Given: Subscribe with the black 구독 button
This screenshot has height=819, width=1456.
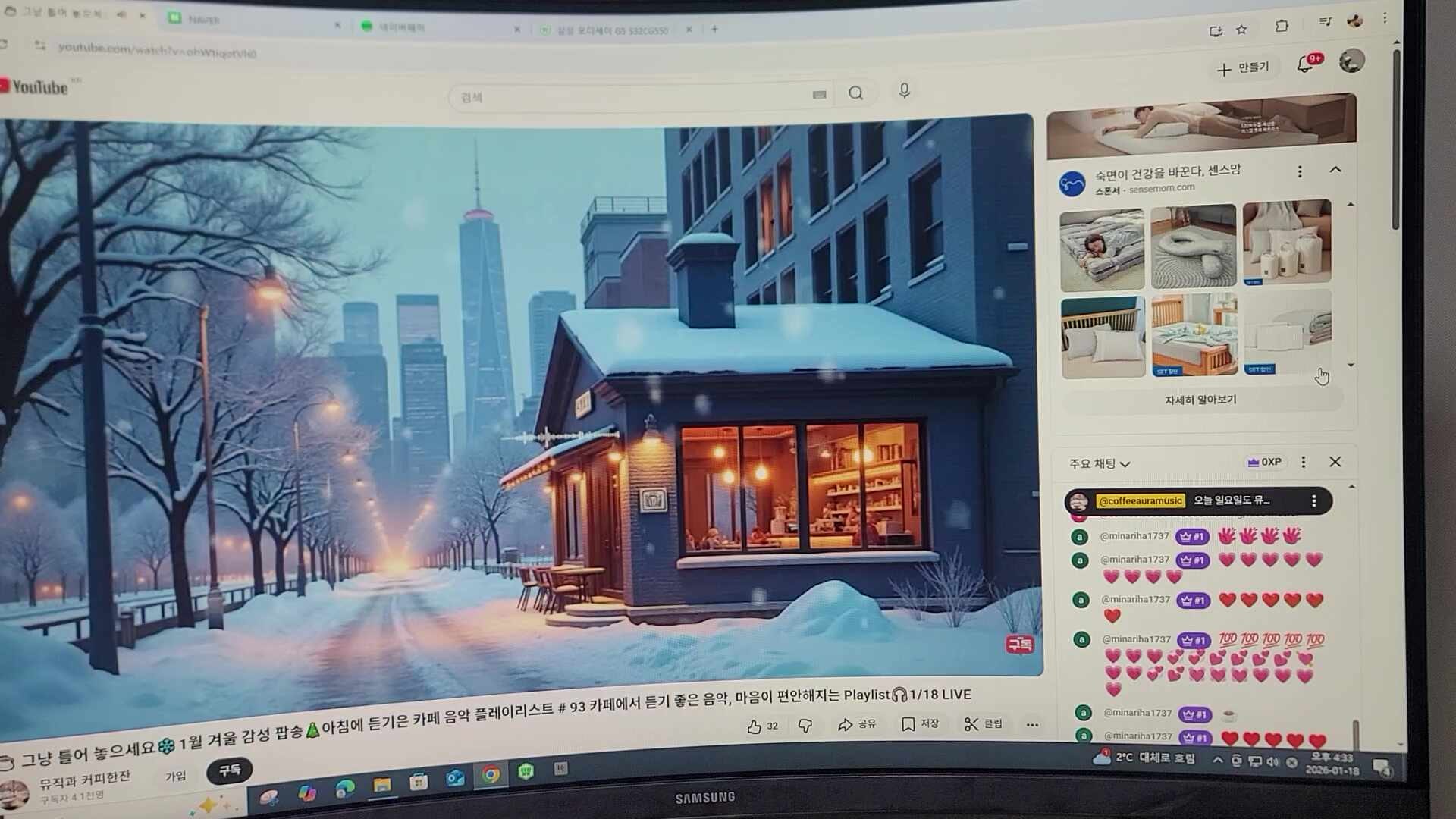Looking at the screenshot, I should (230, 770).
